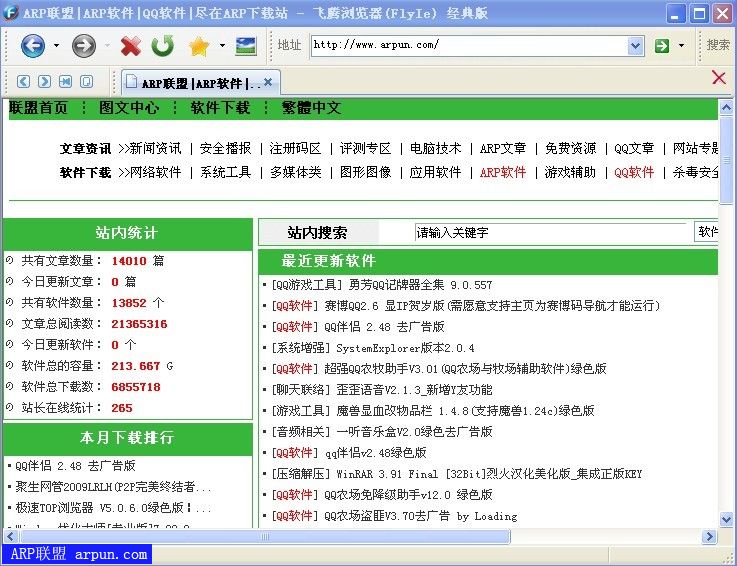This screenshot has height=566, width=737.
Task: Open the ARP文章 category link
Action: (x=503, y=149)
